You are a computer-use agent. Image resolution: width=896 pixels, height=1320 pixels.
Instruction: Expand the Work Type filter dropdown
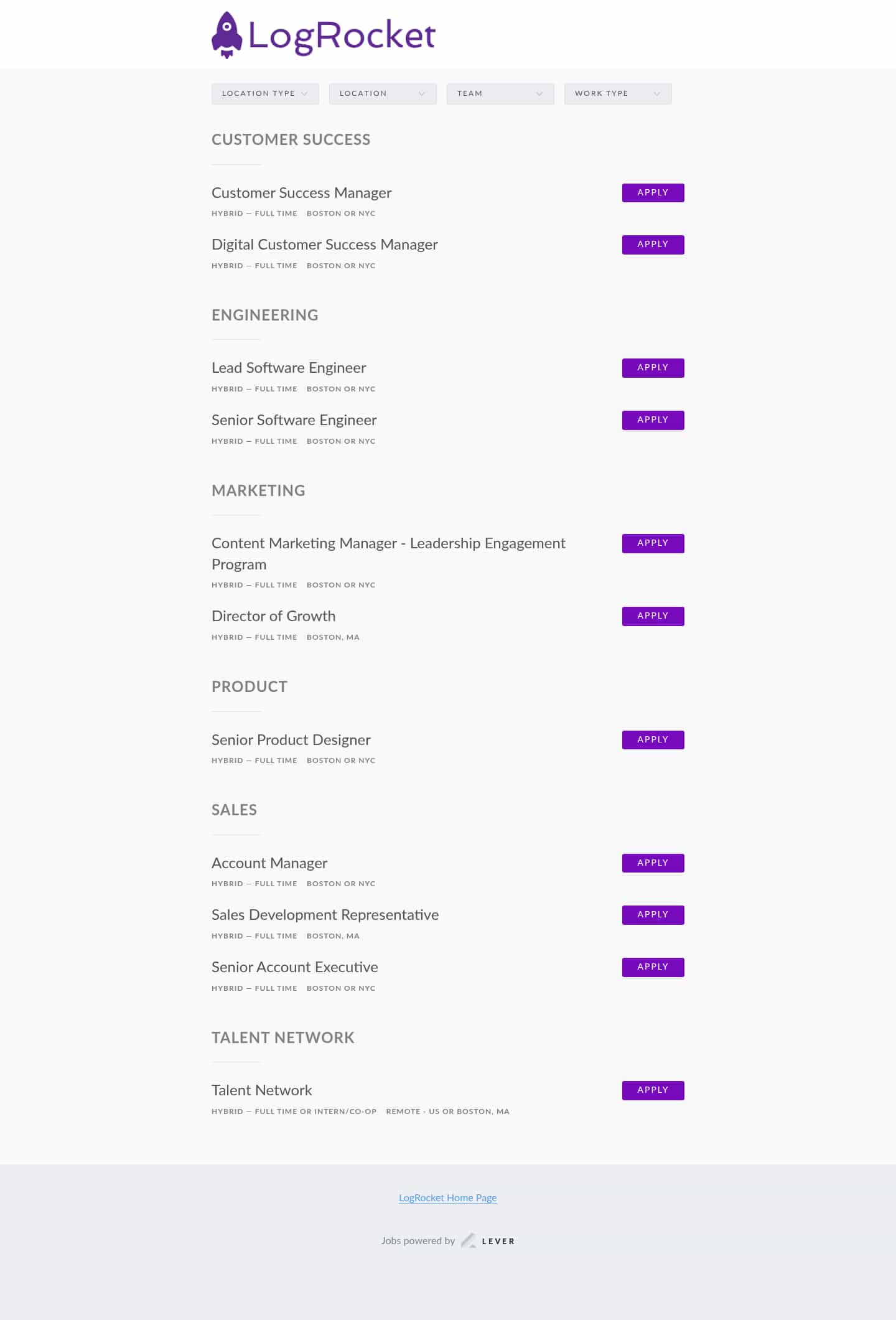point(617,93)
